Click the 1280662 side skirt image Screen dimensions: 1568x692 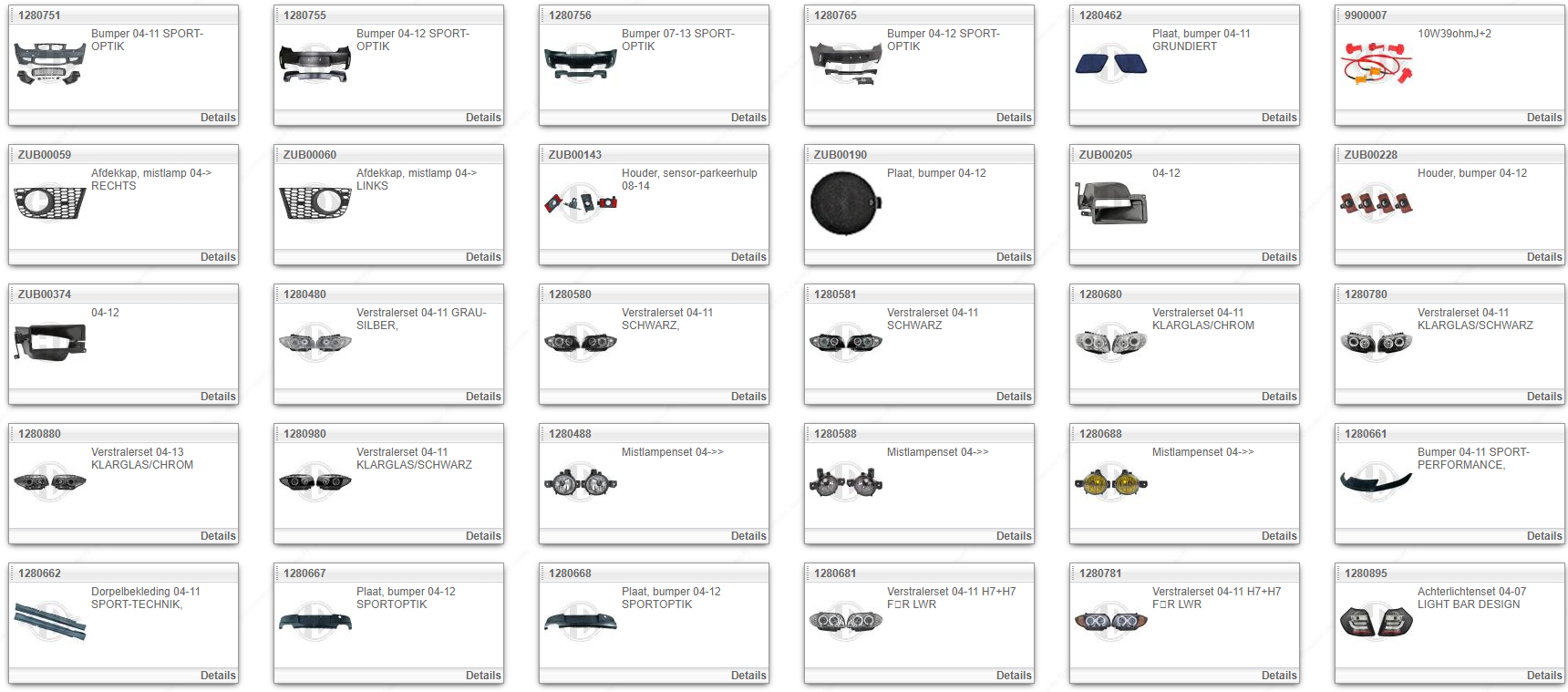(x=50, y=621)
